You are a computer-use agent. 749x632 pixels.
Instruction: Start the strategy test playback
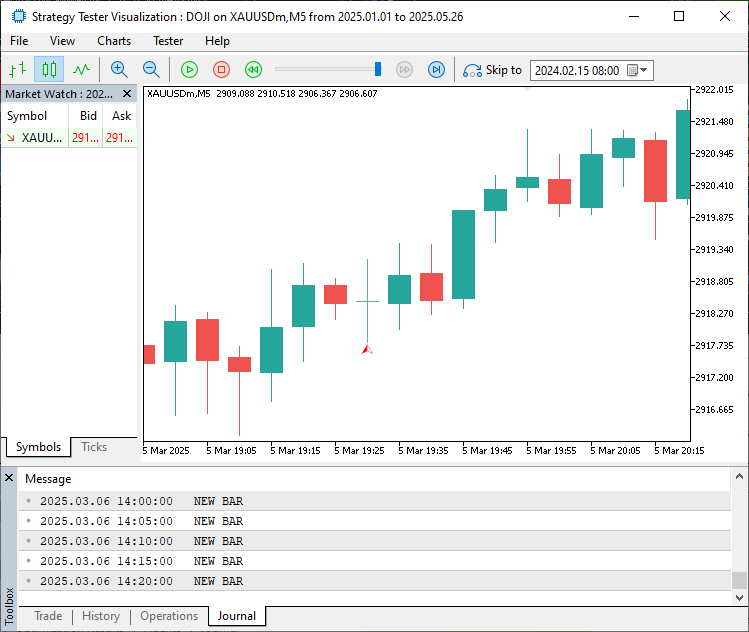tap(189, 70)
